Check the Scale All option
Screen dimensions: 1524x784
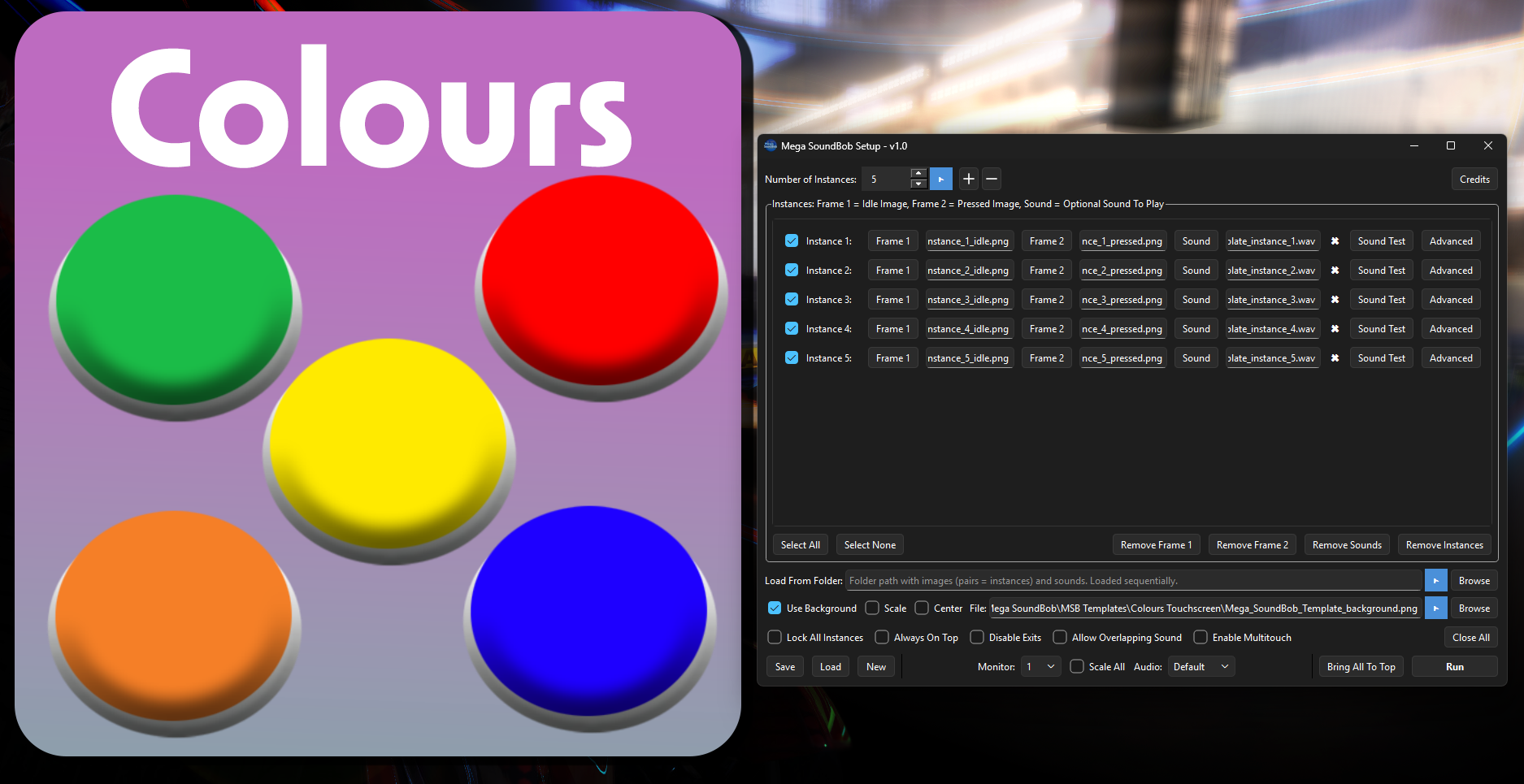[1077, 667]
